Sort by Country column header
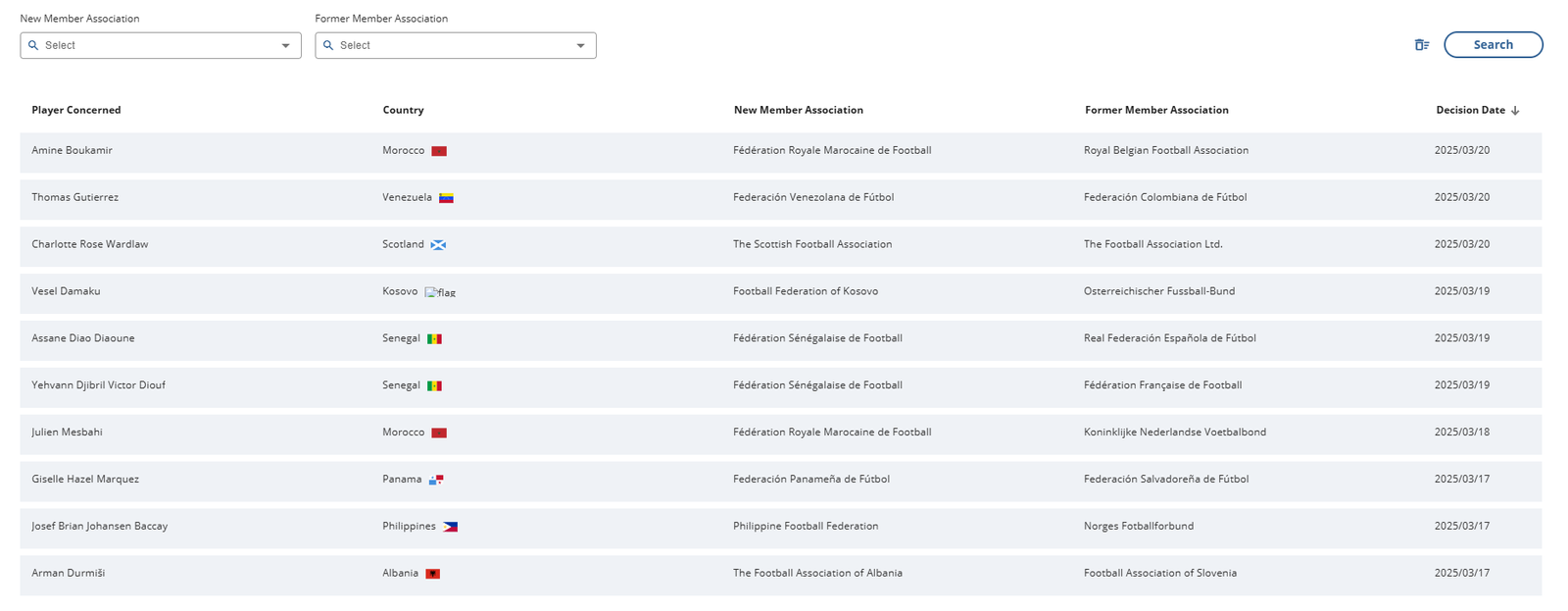 [403, 110]
